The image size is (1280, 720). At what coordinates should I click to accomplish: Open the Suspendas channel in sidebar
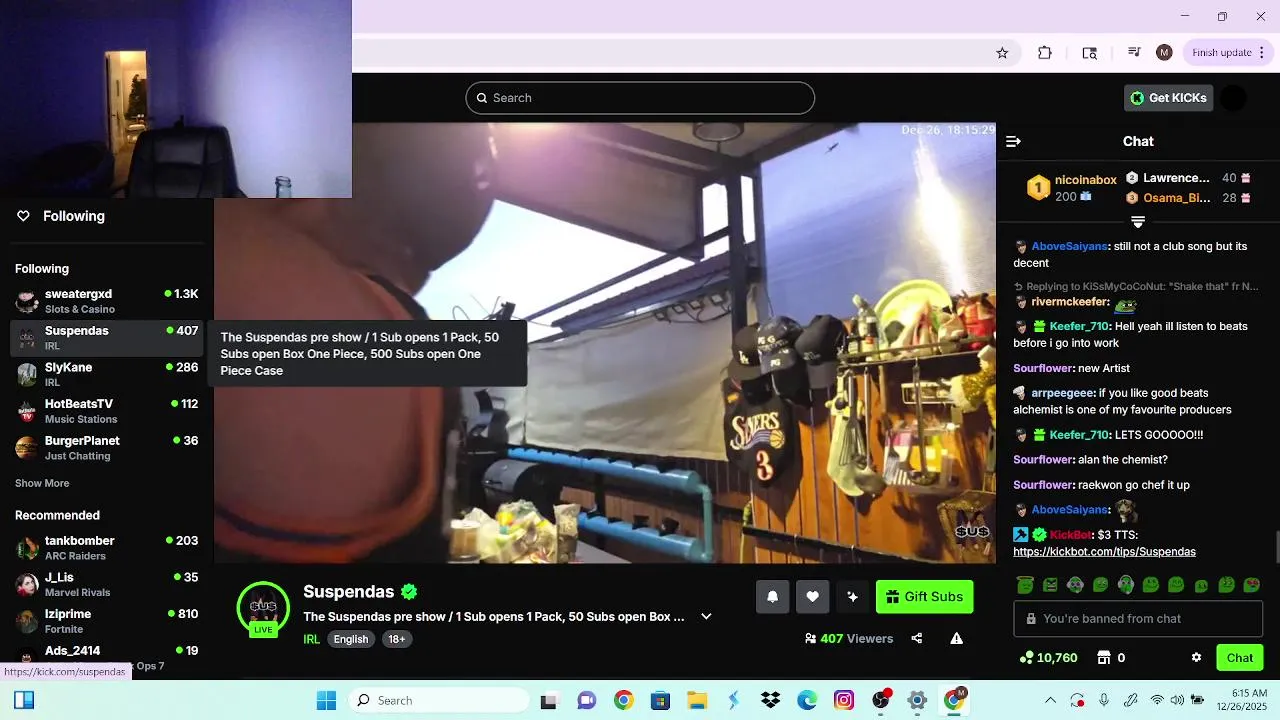point(107,338)
